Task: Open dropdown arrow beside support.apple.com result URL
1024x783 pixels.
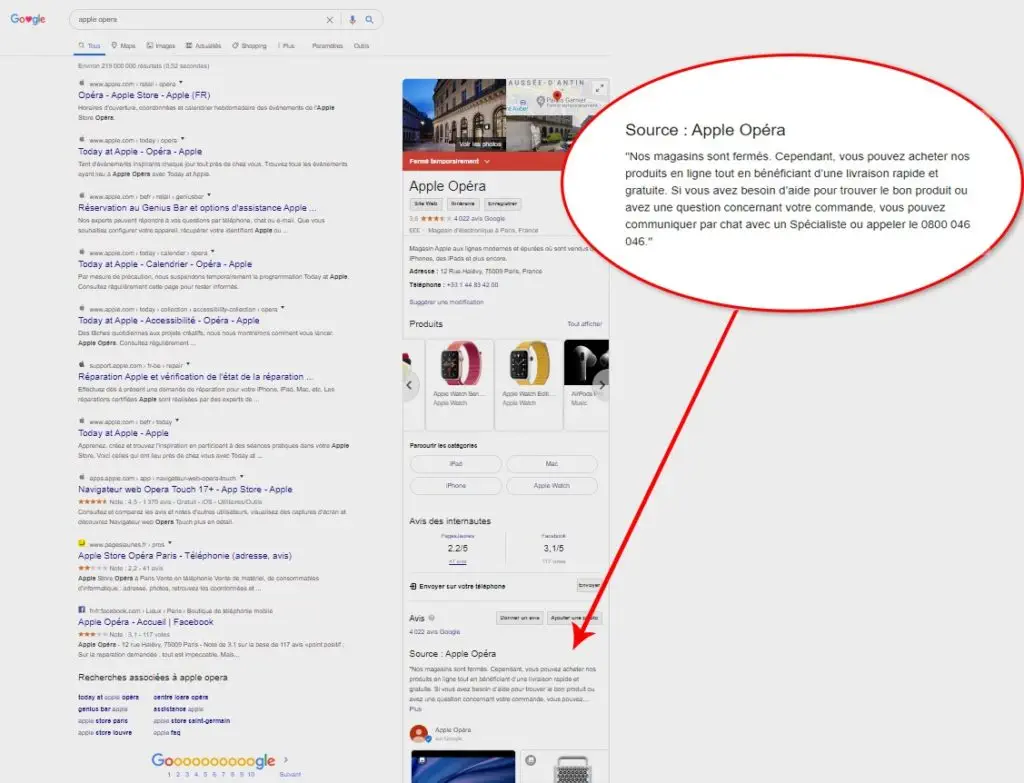Action: (188, 364)
